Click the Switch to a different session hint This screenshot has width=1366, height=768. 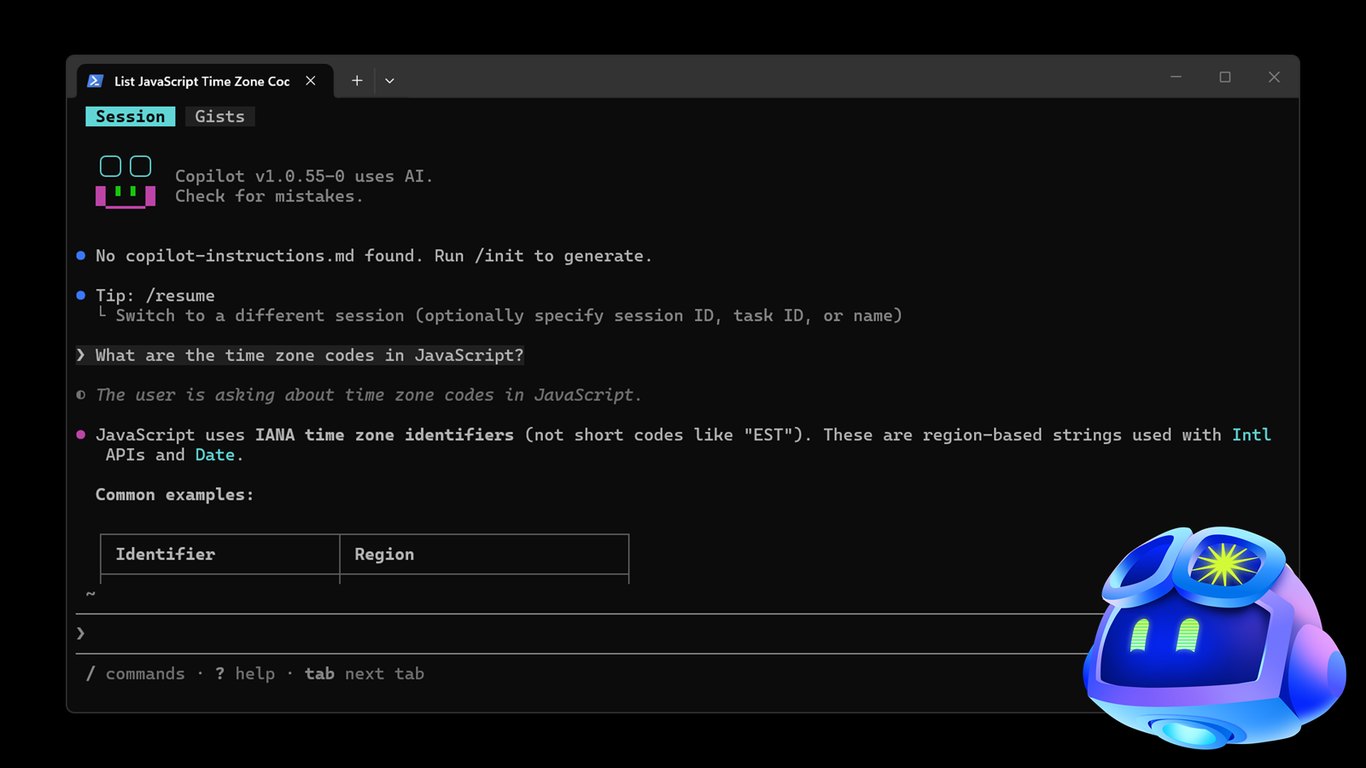[x=509, y=316]
